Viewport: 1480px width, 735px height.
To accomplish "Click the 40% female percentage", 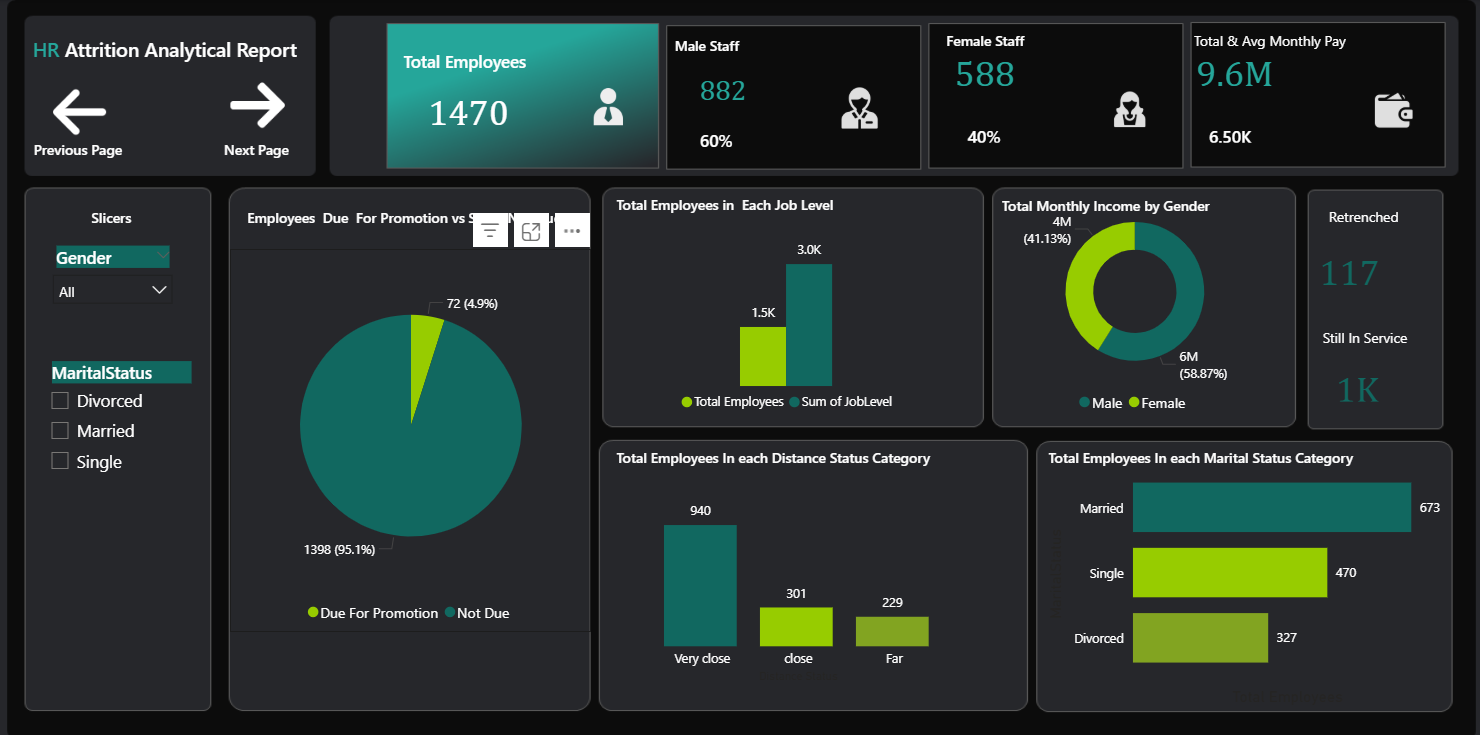I will tap(984, 137).
